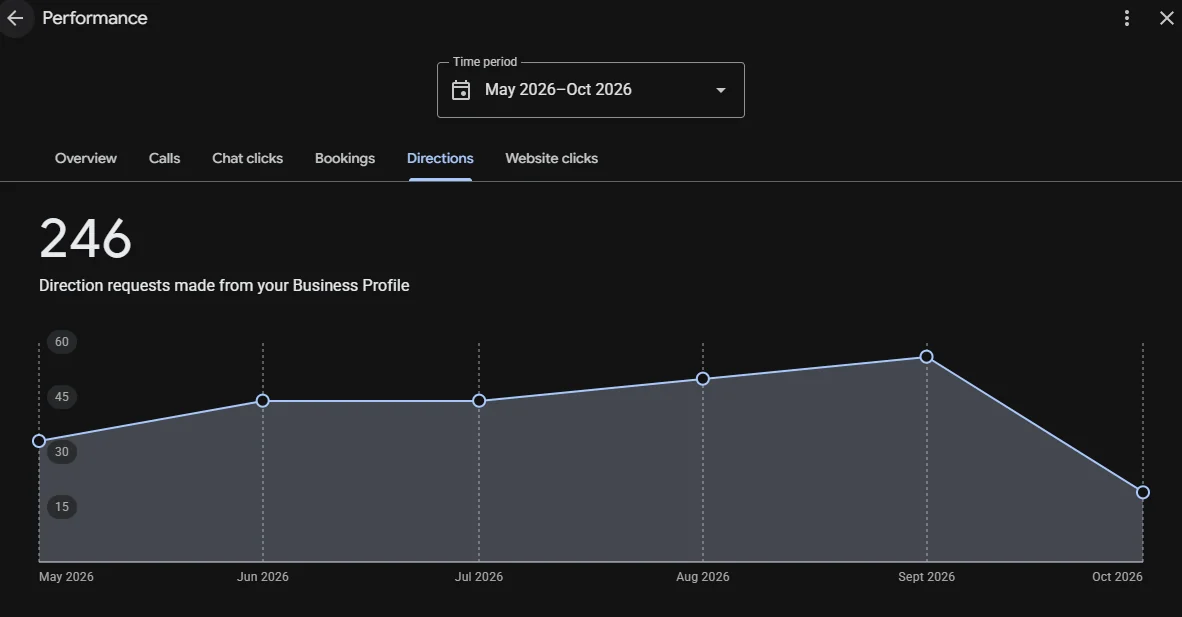Click the 45 y-axis label
This screenshot has height=617, width=1182.
[62, 397]
